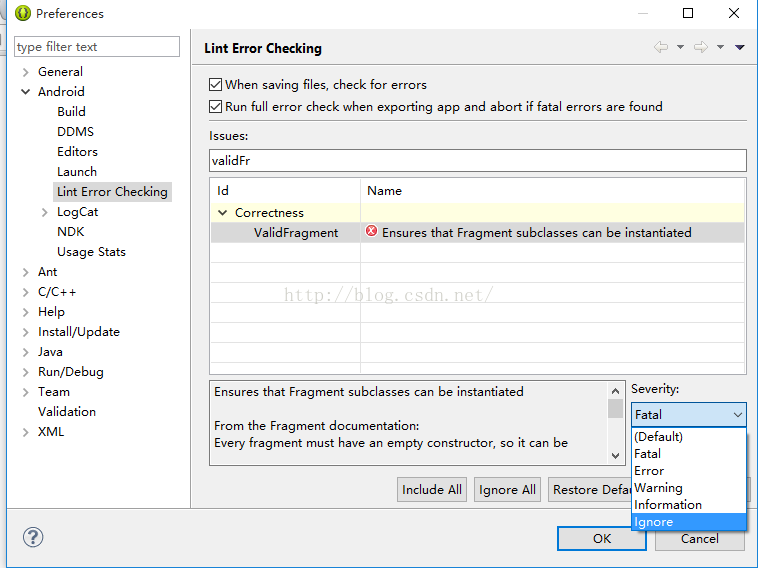Select the NDK item under Android

pos(71,232)
